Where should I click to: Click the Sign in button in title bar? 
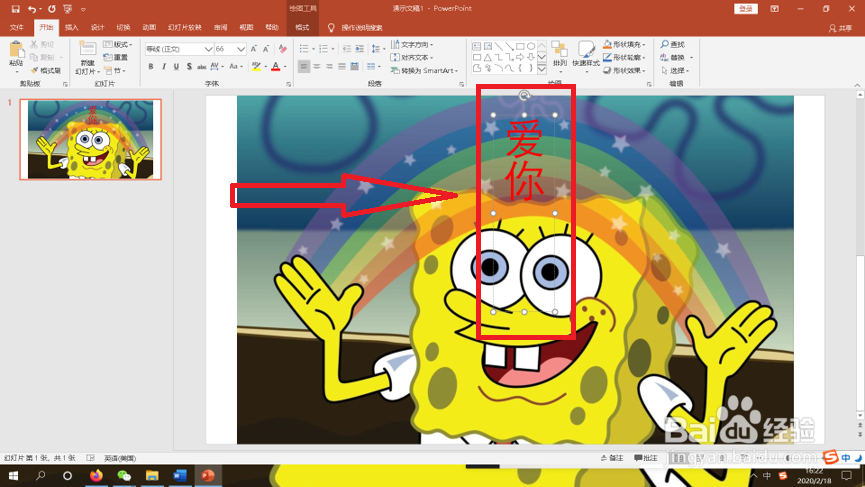(746, 9)
